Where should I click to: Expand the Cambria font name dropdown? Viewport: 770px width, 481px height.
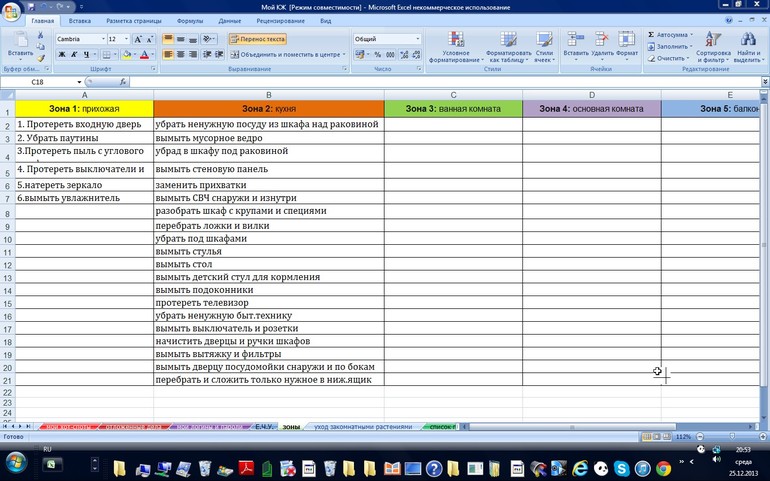pyautogui.click(x=102, y=39)
